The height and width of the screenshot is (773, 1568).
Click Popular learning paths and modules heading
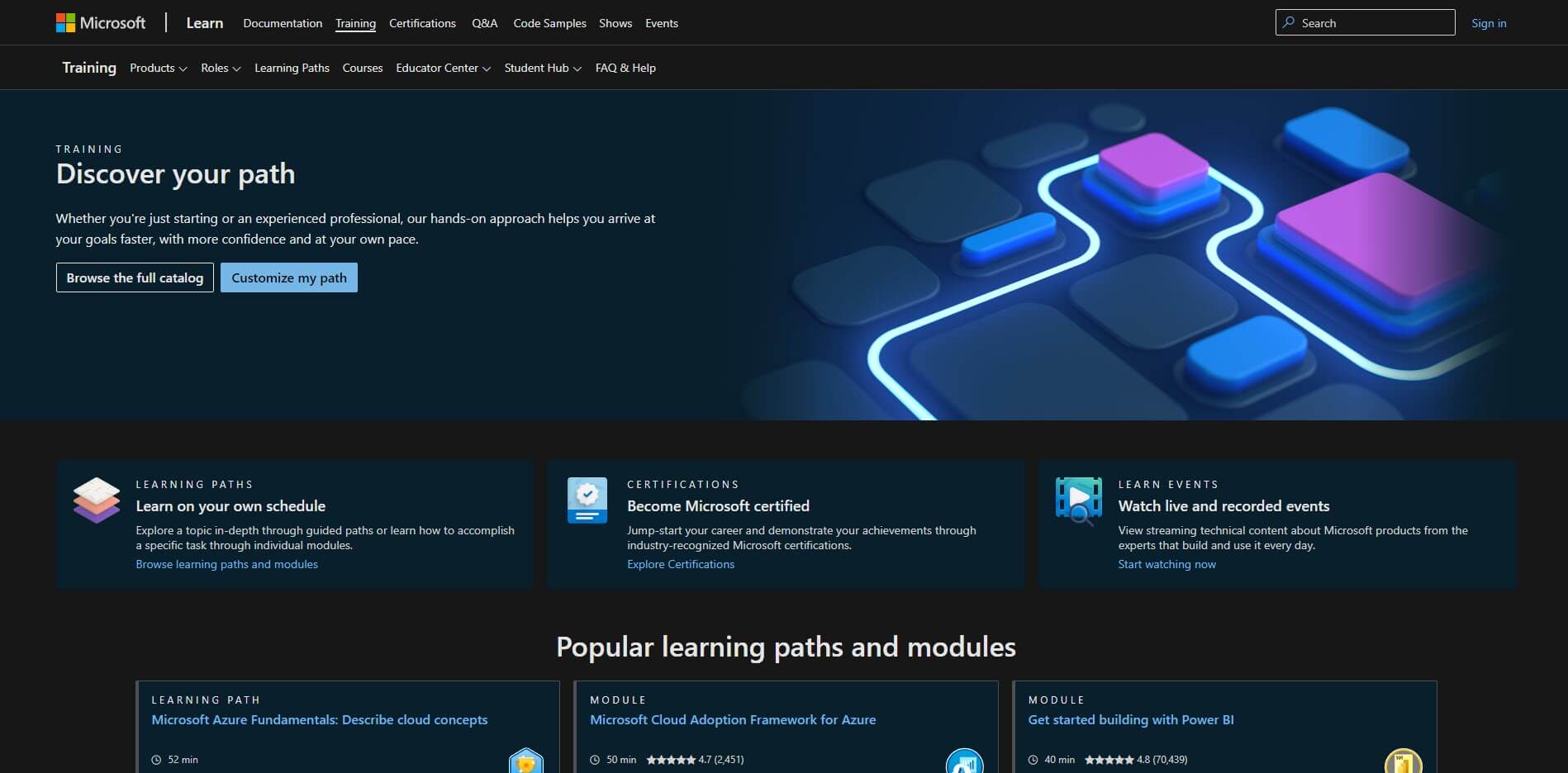(x=786, y=647)
